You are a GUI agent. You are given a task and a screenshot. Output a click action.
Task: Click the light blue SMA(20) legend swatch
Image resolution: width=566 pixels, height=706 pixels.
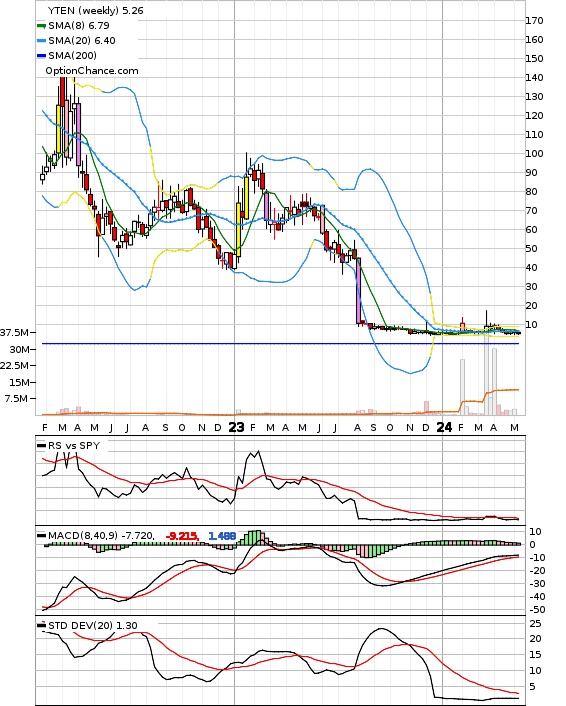[x=41, y=41]
